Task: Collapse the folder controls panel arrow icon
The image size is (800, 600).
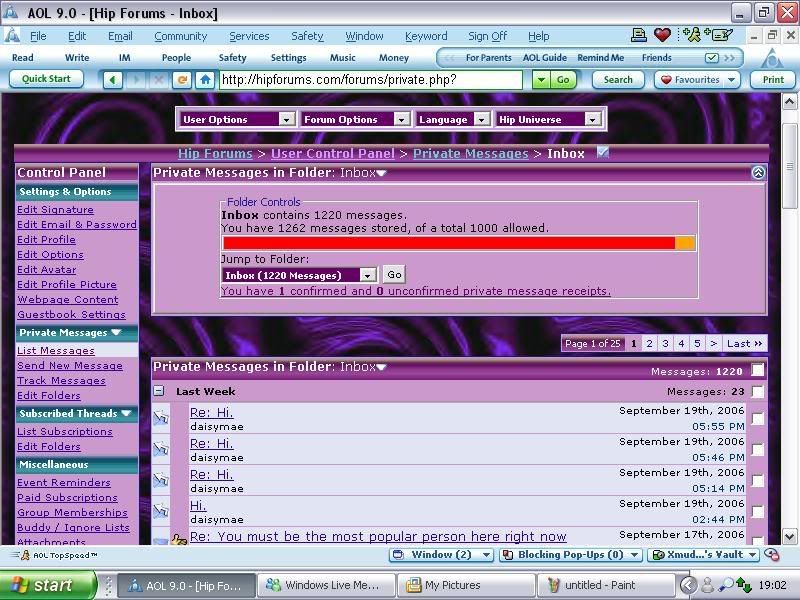Action: [758, 173]
